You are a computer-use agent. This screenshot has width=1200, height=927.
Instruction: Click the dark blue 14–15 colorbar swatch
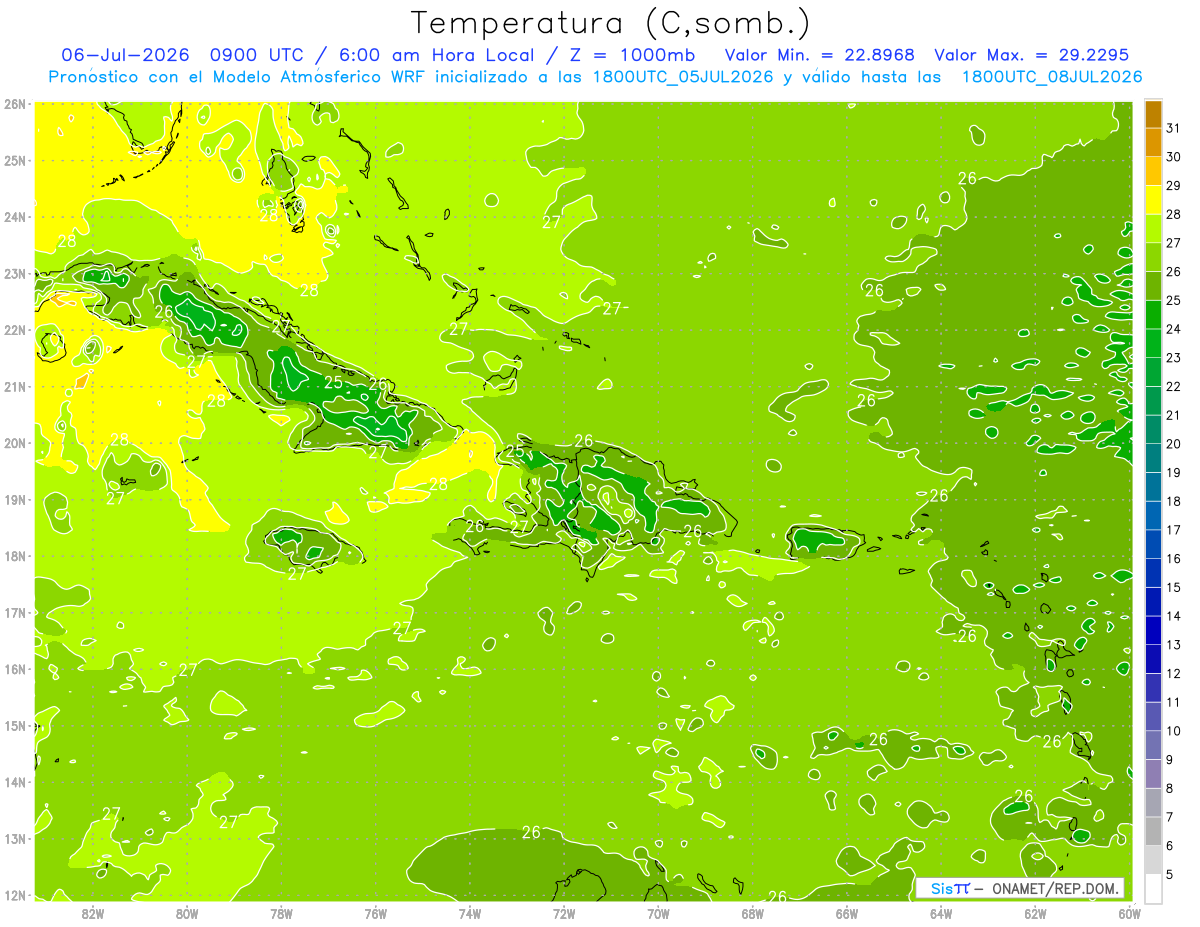click(1153, 601)
